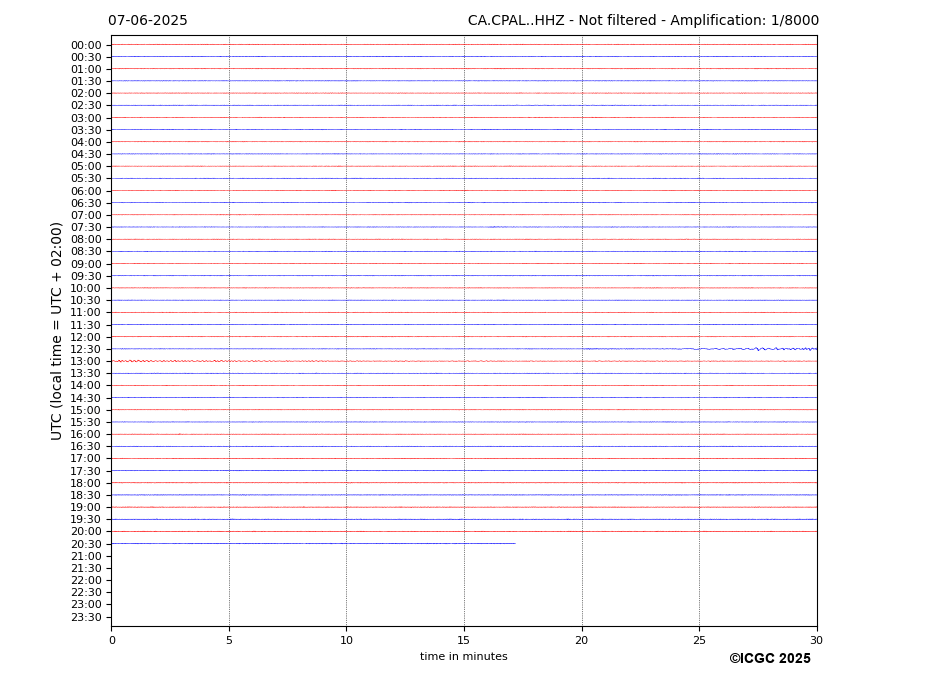The image size is (927, 696).
Task: Click x-axis tick label 25
Action: (699, 640)
